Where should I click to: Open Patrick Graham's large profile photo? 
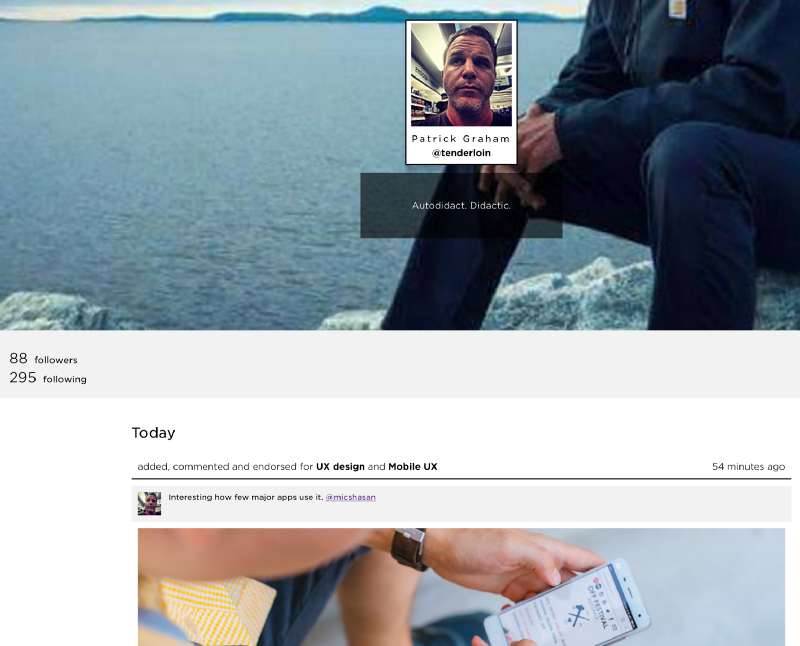coord(461,74)
